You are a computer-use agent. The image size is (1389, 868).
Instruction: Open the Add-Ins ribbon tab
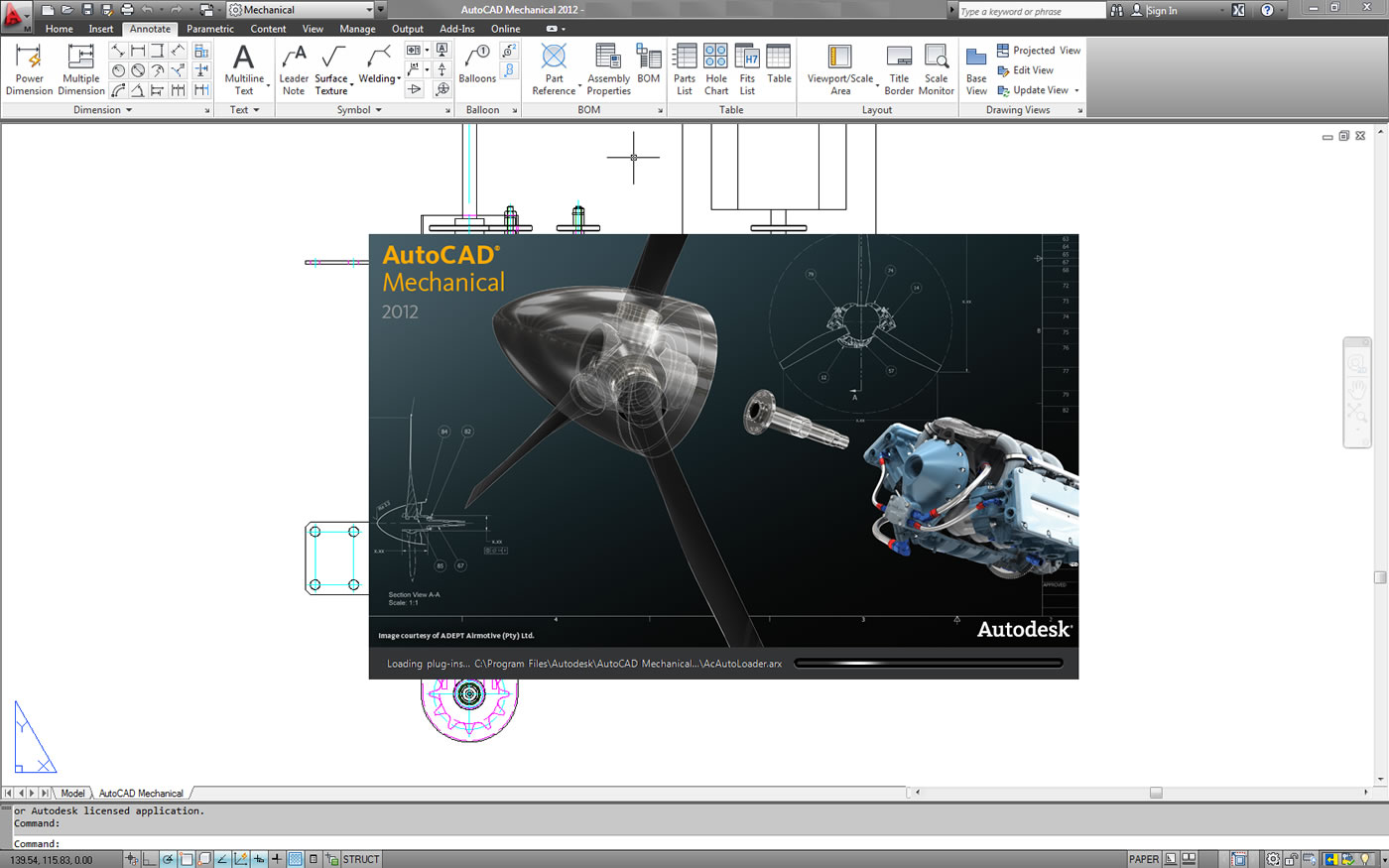pyautogui.click(x=457, y=29)
